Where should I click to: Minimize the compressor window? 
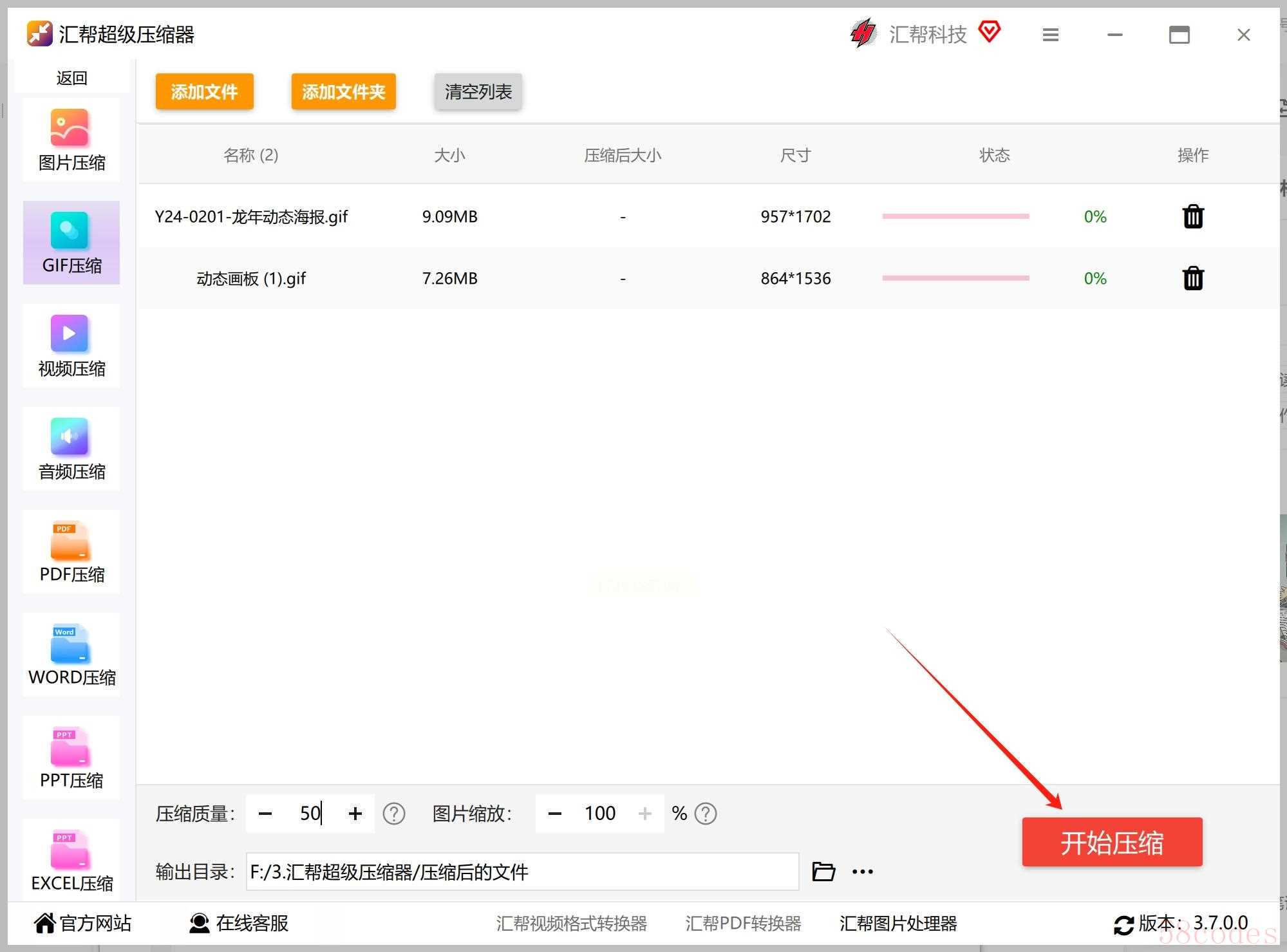coord(1115,35)
